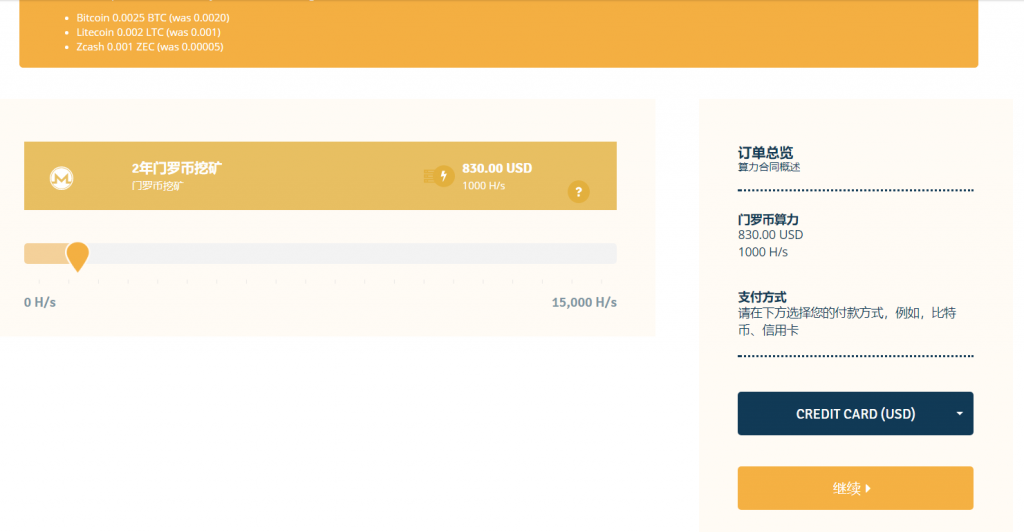Click the Zcash 0.001 ZEC notice line

[x=150, y=46]
